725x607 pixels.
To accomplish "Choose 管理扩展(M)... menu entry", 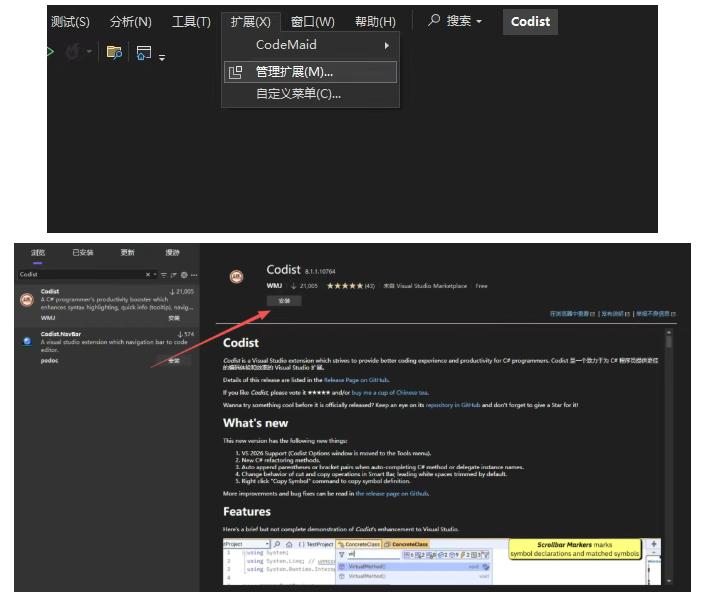I will point(310,72).
